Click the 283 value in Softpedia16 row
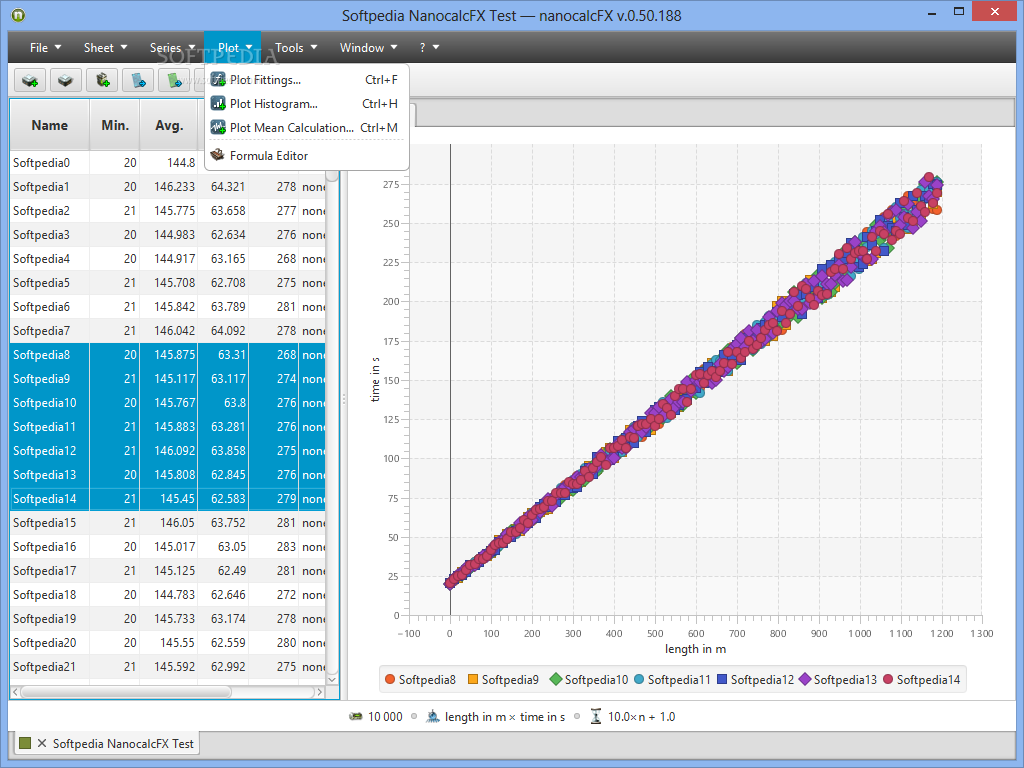This screenshot has height=768, width=1024. tap(286, 547)
